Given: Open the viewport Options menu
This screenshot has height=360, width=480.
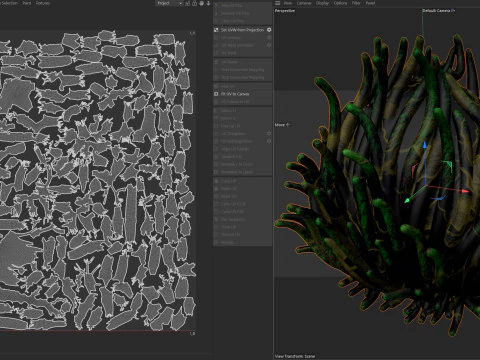Looking at the screenshot, I should tap(340, 3).
